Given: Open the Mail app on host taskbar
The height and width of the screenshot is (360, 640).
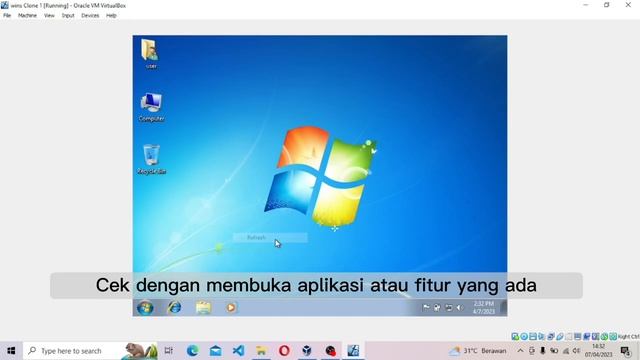Looking at the screenshot, I should 216,351.
